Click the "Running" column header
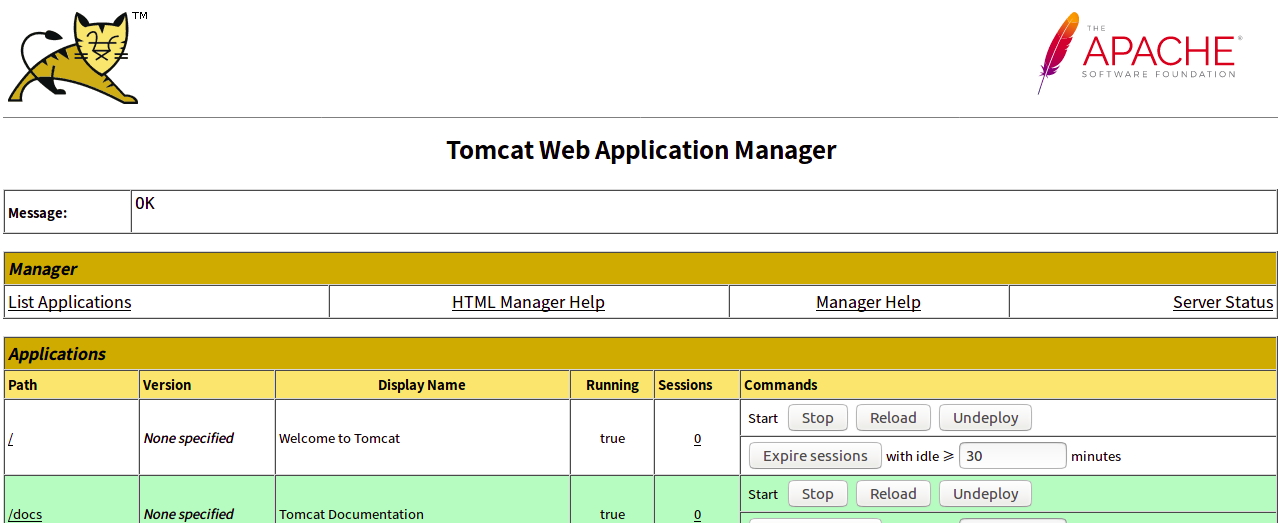 coord(612,385)
